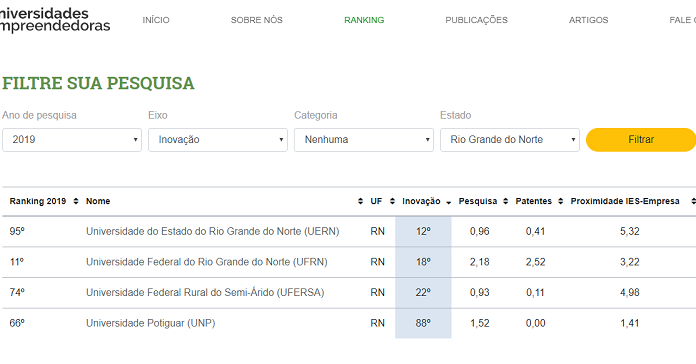696x364 pixels.
Task: Sort by Patentes column arrows
Action: pyautogui.click(x=560, y=201)
